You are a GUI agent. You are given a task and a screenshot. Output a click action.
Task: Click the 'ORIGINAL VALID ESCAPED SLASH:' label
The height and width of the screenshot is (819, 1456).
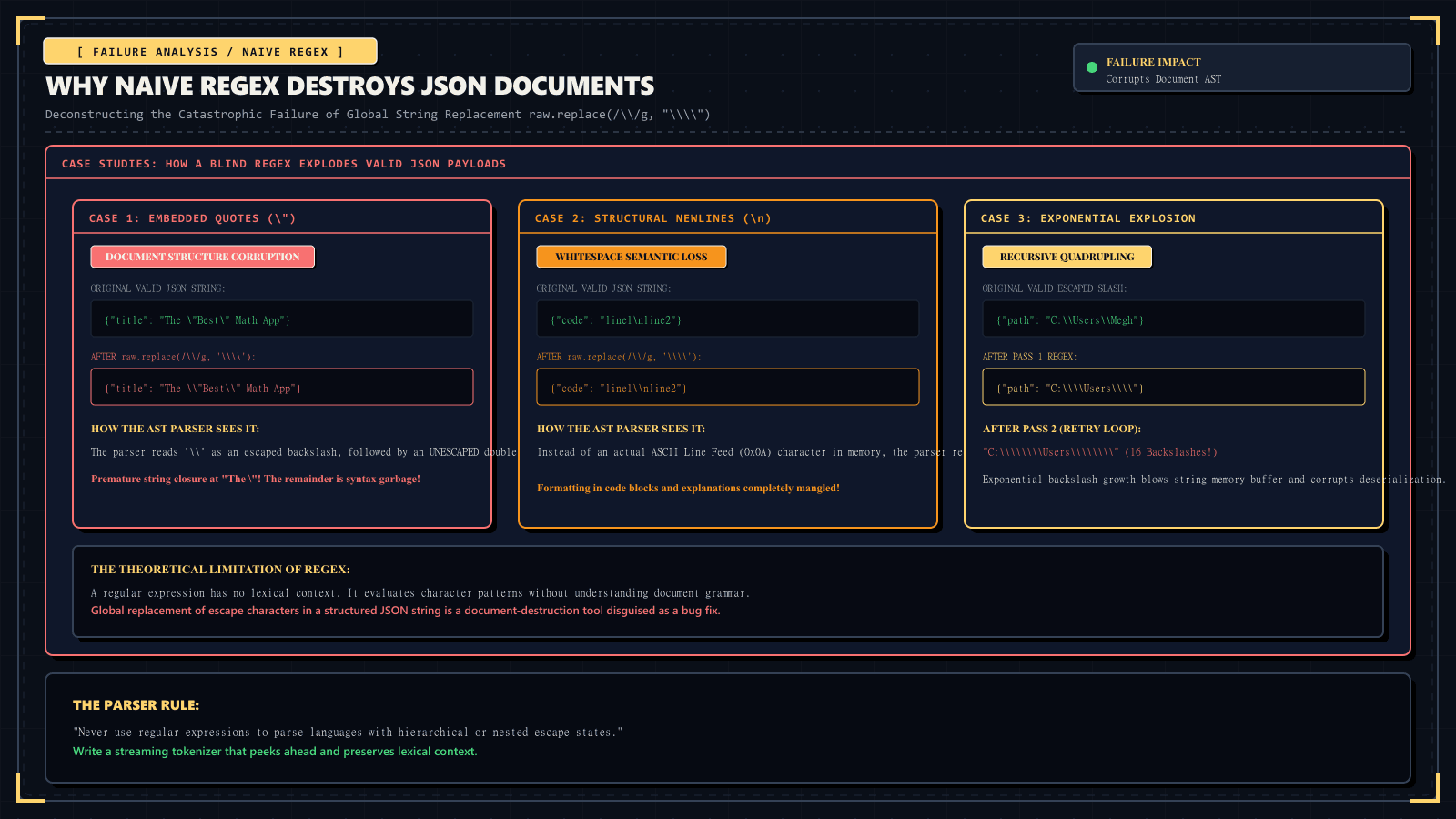pyautogui.click(x=1054, y=288)
